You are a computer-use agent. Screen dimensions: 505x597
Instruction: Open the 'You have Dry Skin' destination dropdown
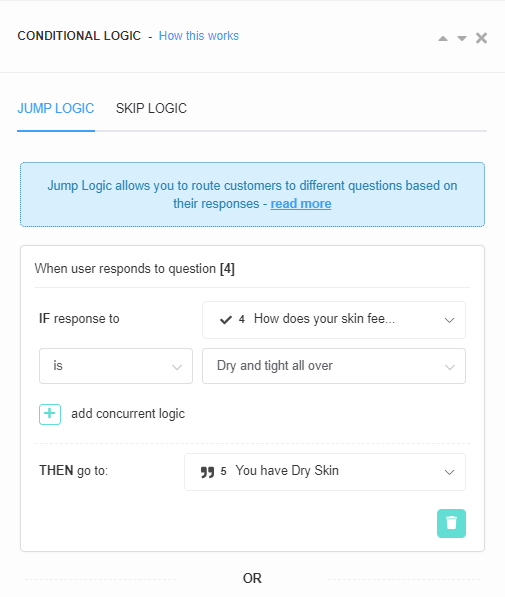pos(325,472)
